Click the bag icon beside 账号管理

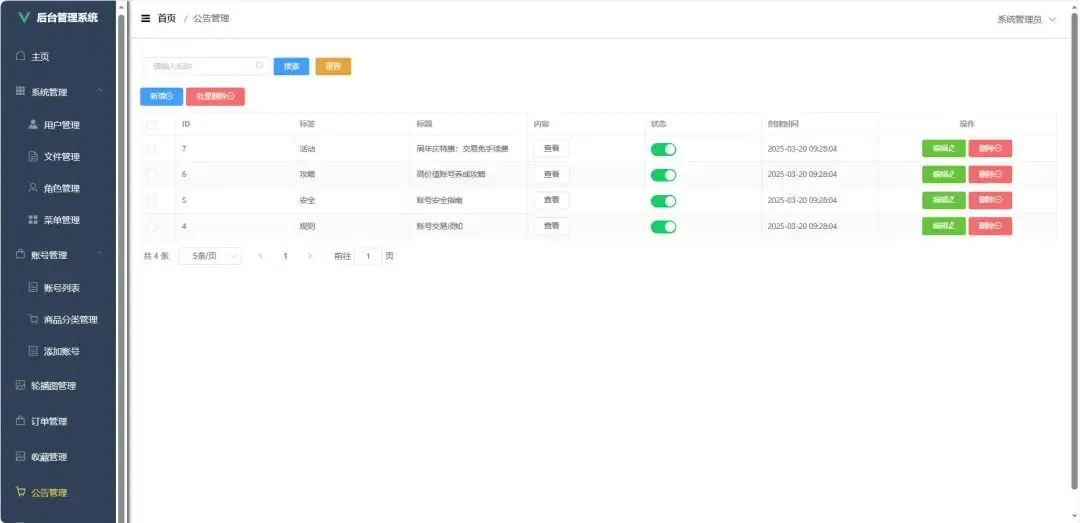tap(21, 254)
